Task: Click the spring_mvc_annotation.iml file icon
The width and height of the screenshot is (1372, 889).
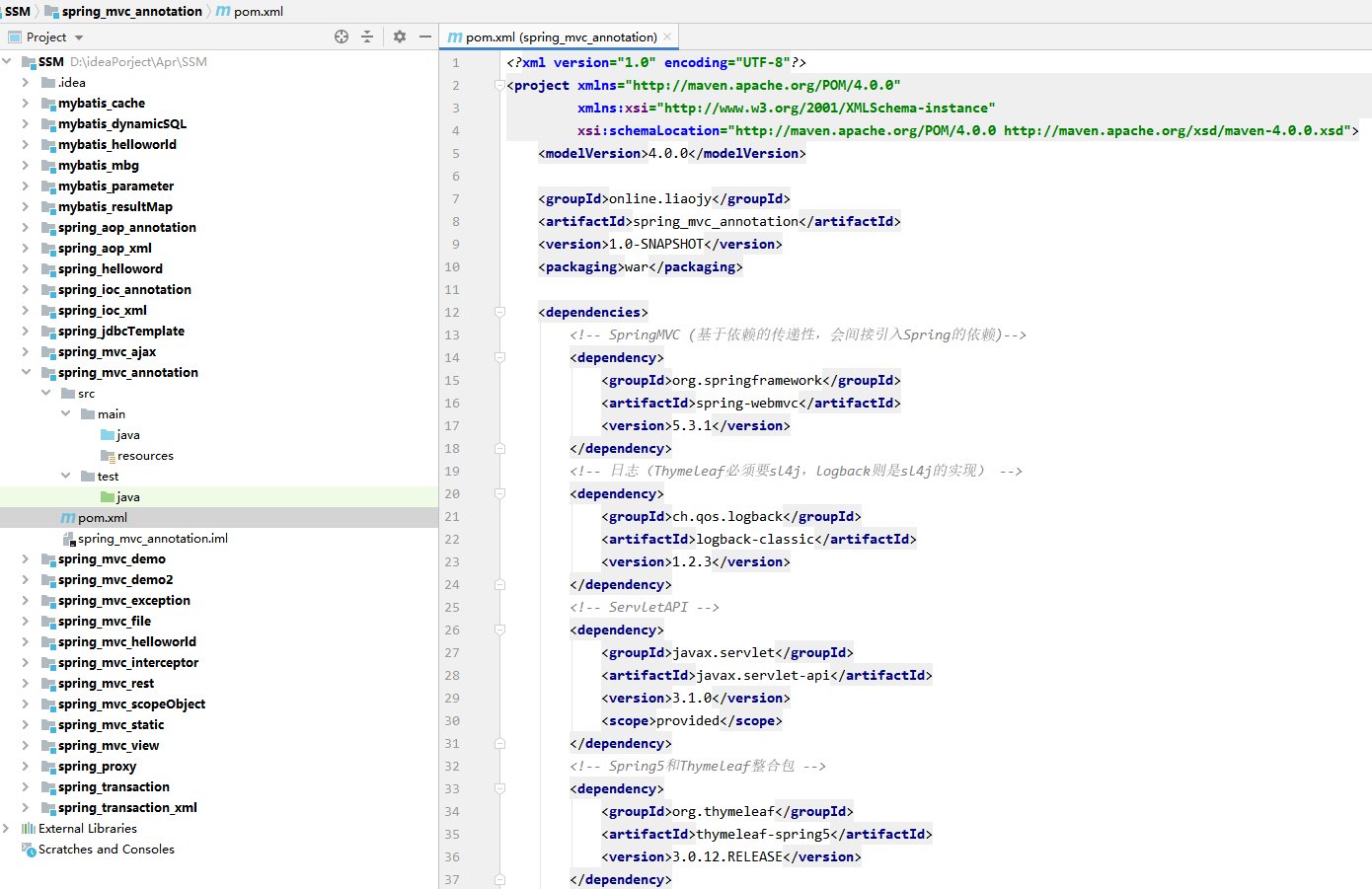Action: click(x=68, y=539)
